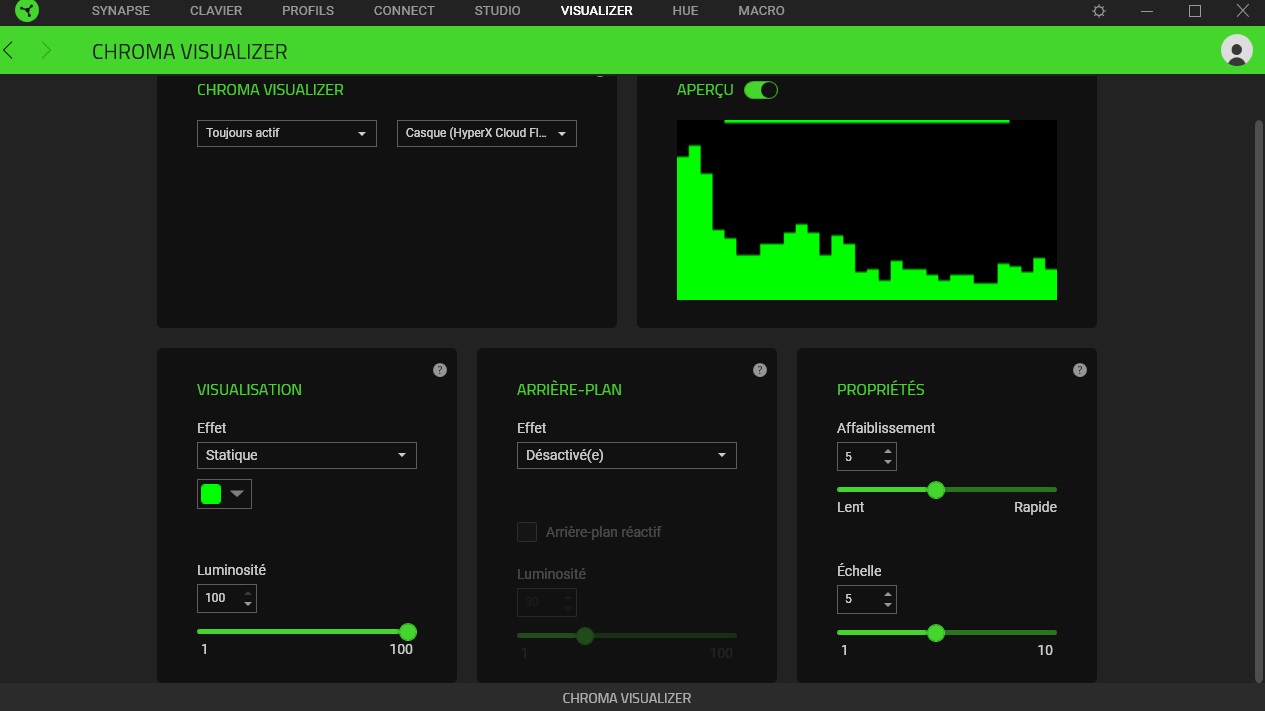Screen dimensions: 1265x711
Task: Click the forward navigation arrow
Action: click(46, 50)
